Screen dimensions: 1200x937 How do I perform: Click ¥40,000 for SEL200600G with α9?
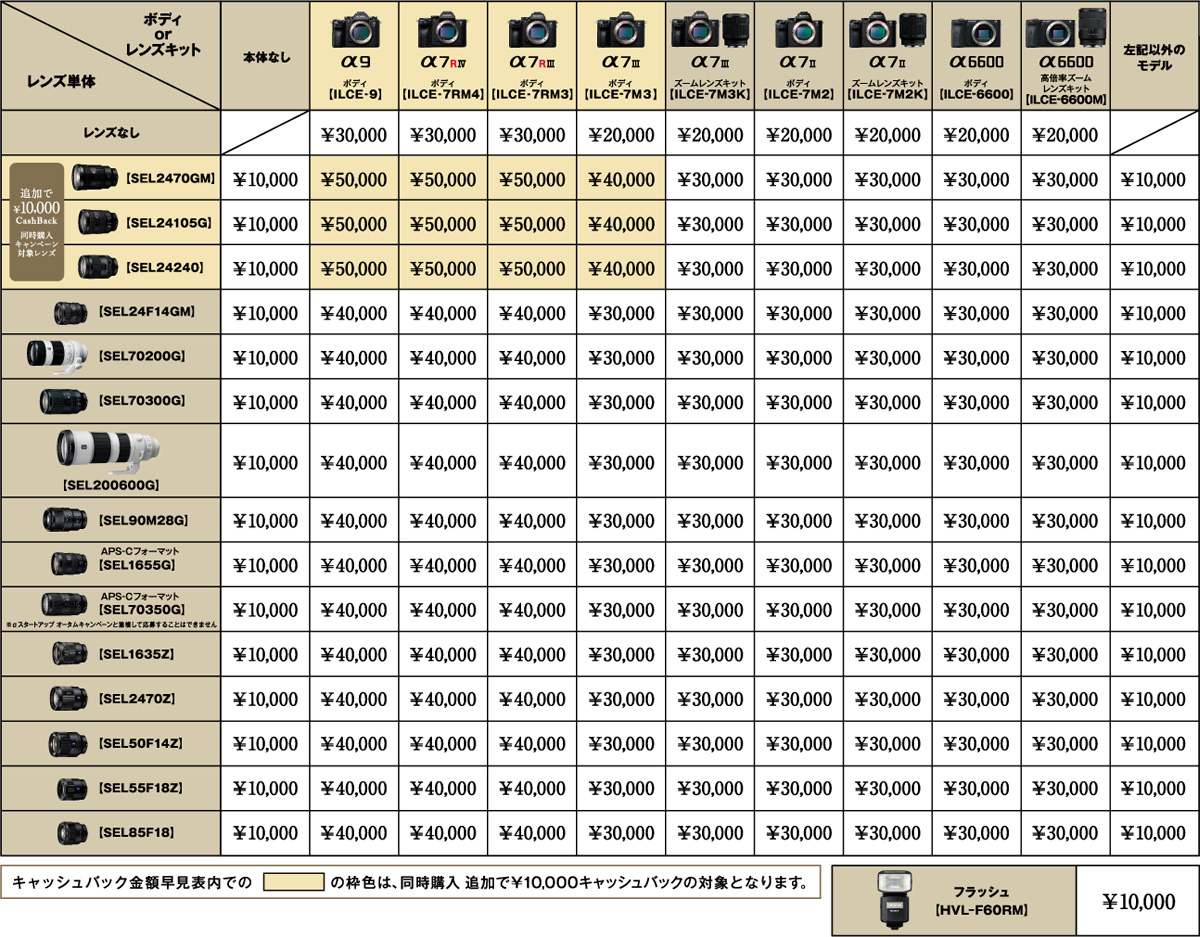click(354, 464)
